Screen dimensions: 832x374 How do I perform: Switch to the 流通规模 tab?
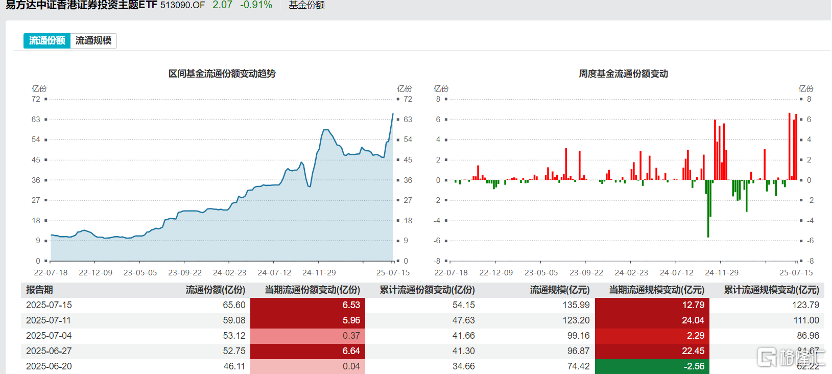tap(93, 41)
